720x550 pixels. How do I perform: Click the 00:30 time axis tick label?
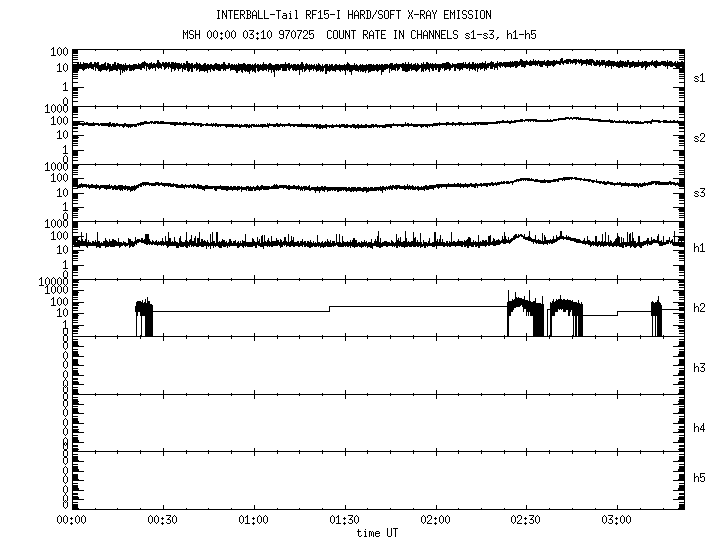tap(162, 521)
